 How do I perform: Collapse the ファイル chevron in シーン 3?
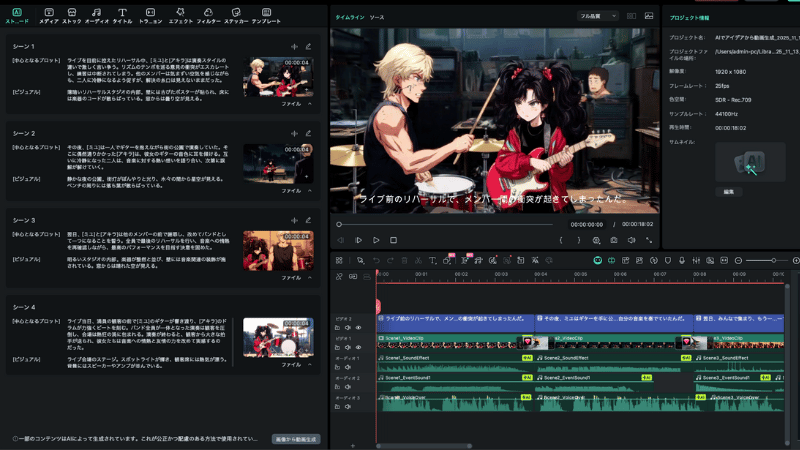click(x=309, y=277)
